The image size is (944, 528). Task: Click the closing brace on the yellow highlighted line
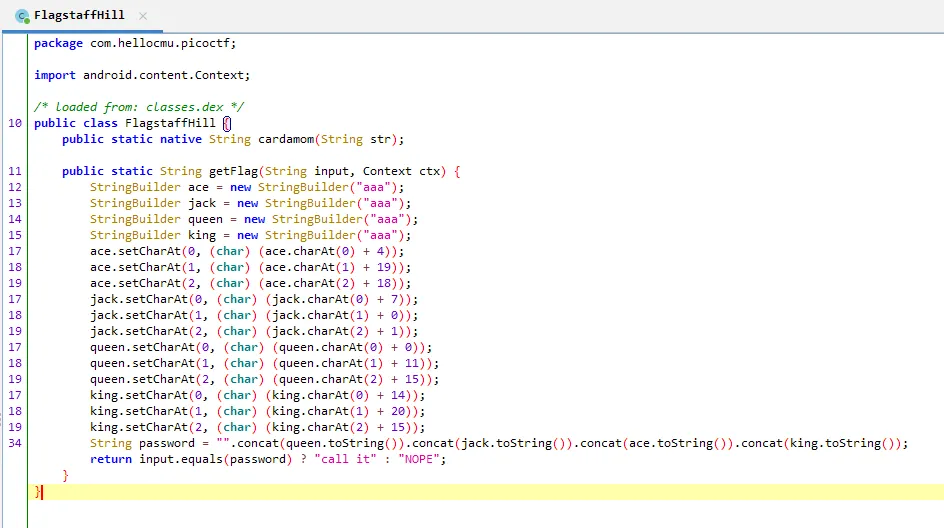pos(37,492)
